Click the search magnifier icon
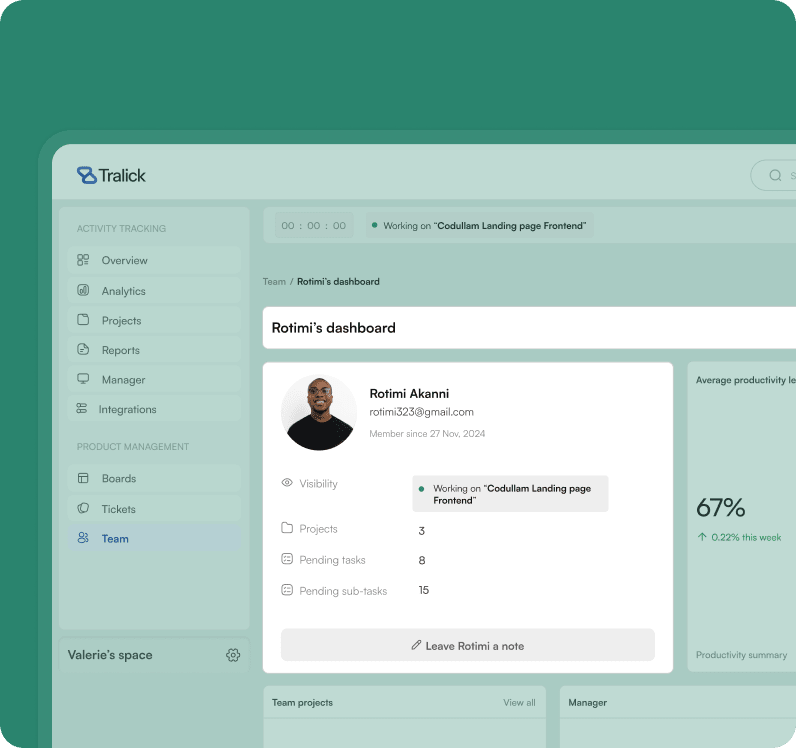 775,176
